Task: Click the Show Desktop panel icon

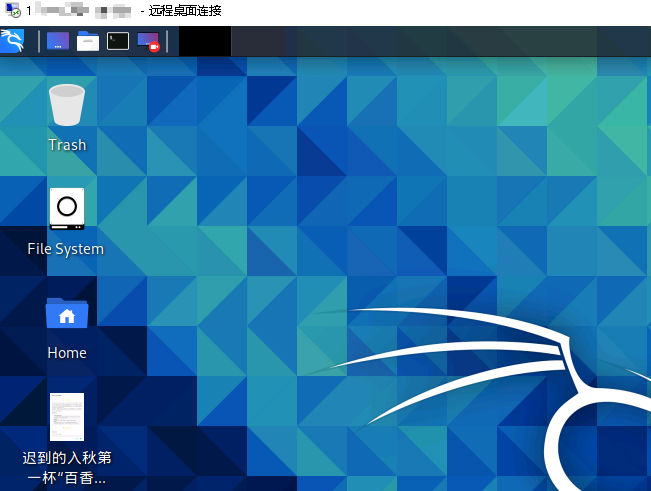Action: (58, 42)
